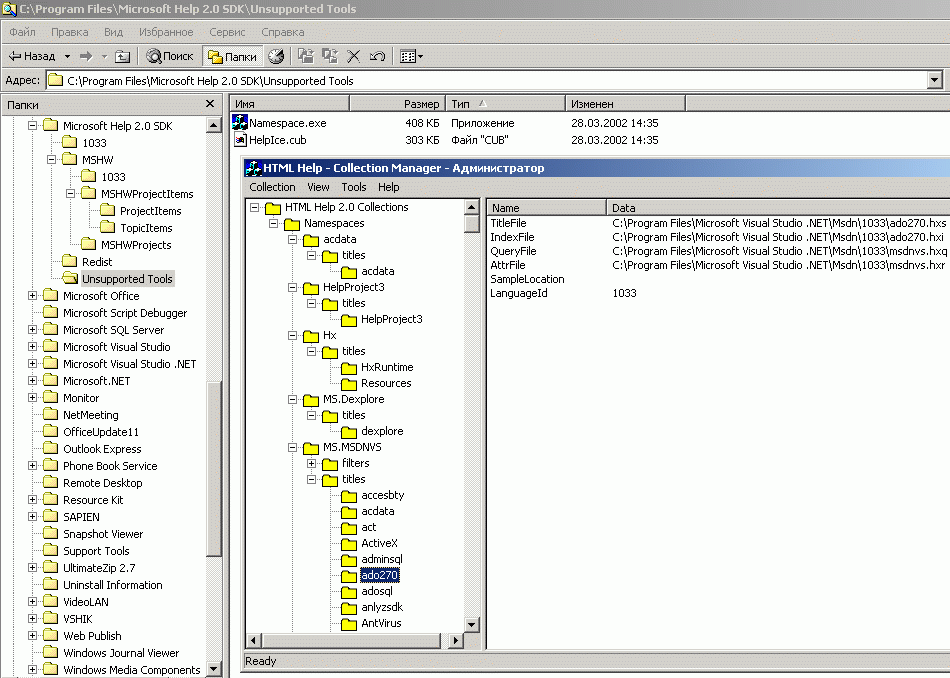Click the Name column header in Collection Manager
Screen dimensions: 950x678
tap(546, 207)
